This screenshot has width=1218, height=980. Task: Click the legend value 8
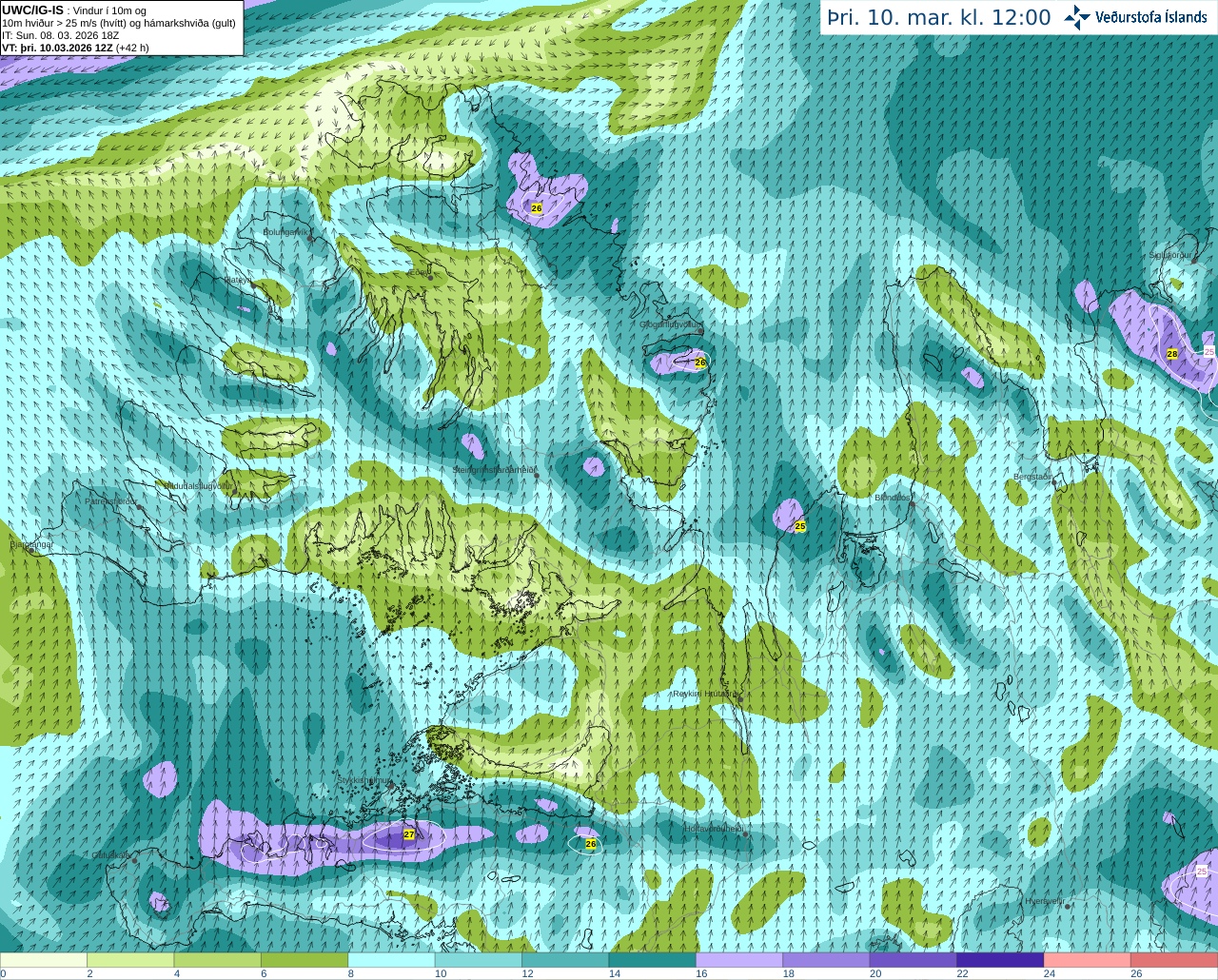(x=350, y=973)
